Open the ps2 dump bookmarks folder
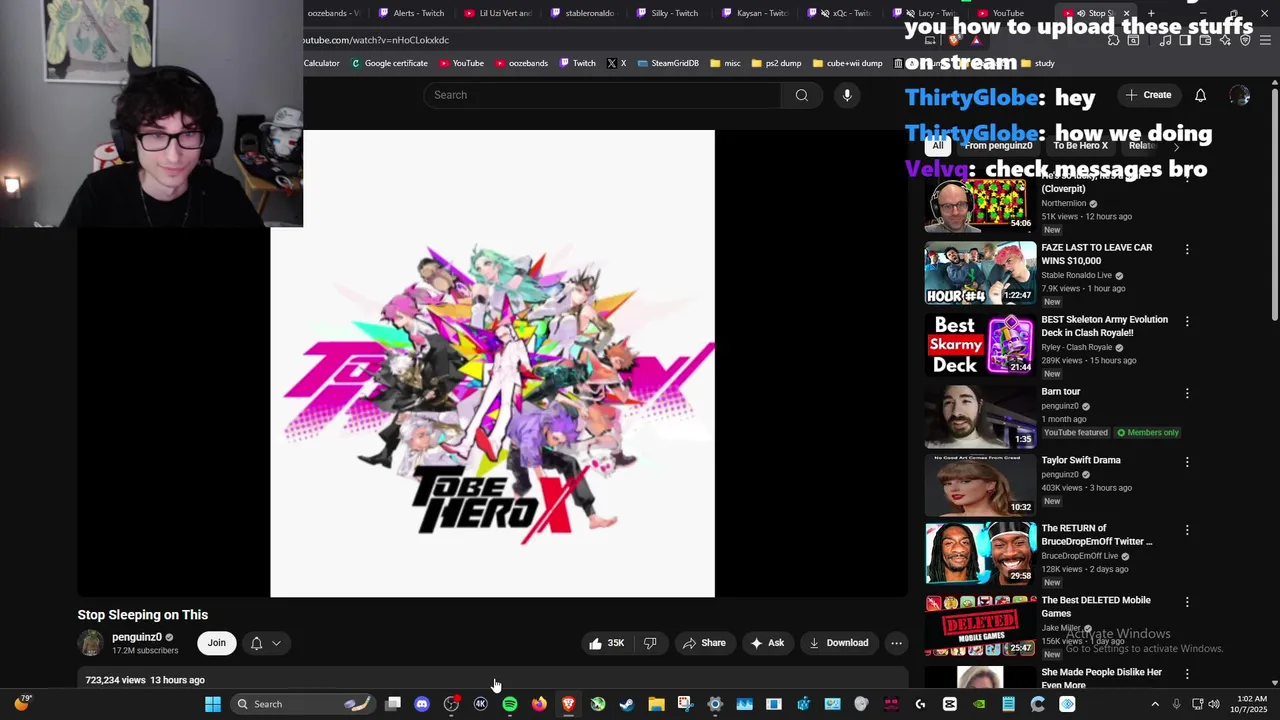The width and height of the screenshot is (1280, 720). [x=775, y=63]
